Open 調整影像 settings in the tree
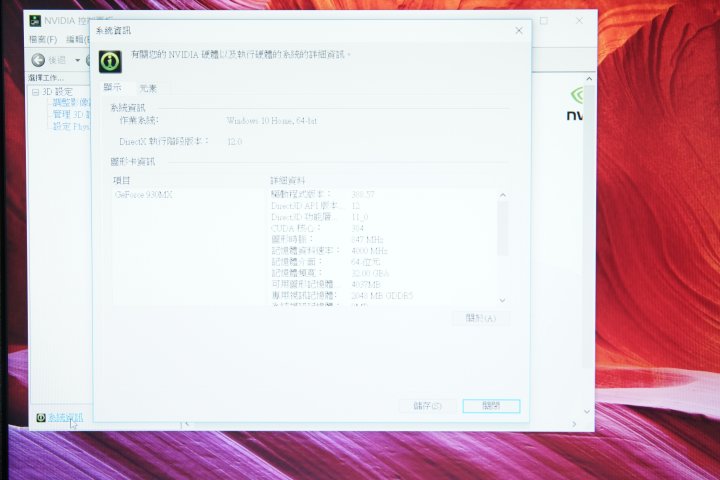Image resolution: width=720 pixels, height=480 pixels. pos(71,102)
